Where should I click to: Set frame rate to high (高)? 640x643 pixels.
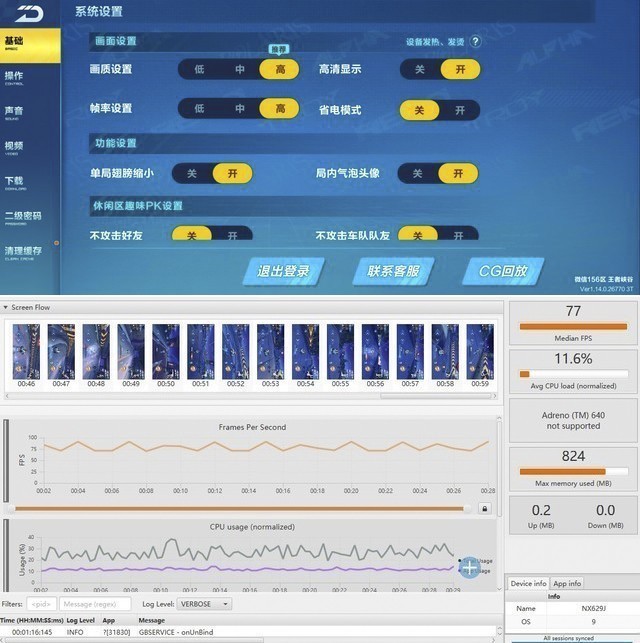pyautogui.click(x=280, y=109)
